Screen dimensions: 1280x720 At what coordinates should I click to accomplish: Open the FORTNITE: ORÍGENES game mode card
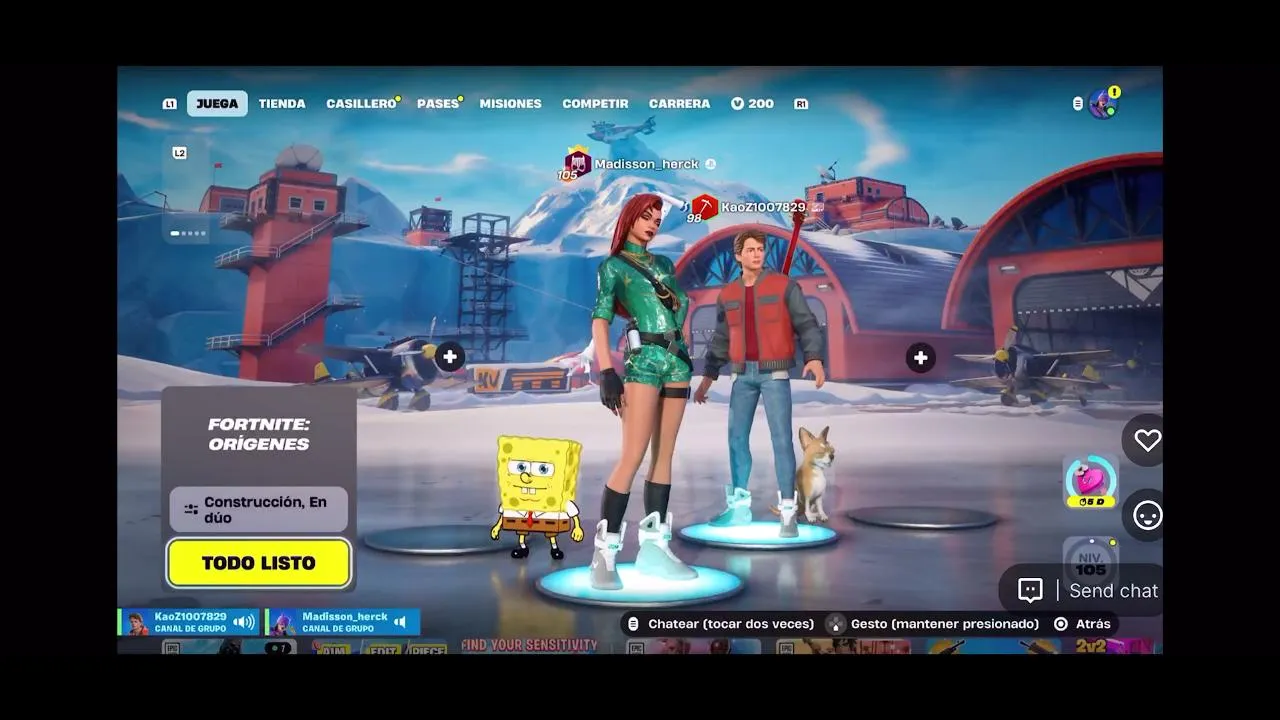coord(259,435)
